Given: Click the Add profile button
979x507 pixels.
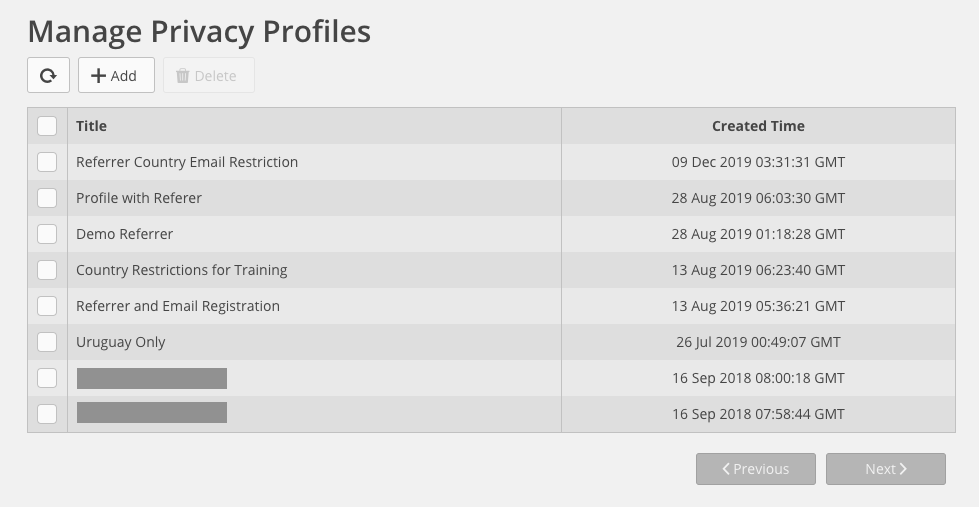Looking at the screenshot, I should tap(116, 75).
